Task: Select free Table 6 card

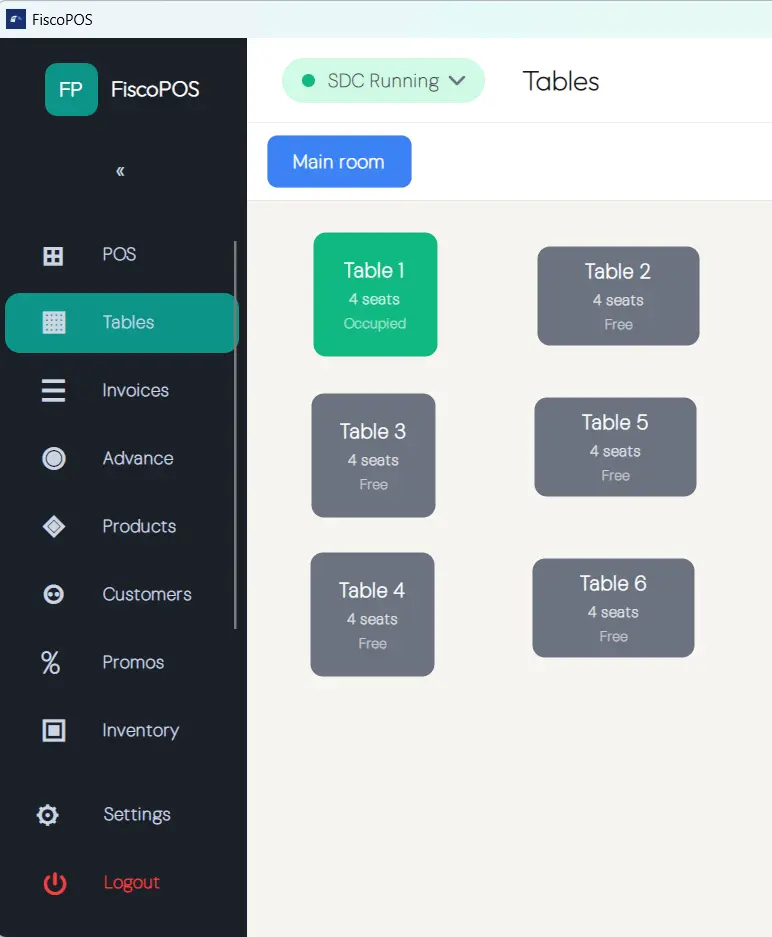Action: click(614, 608)
